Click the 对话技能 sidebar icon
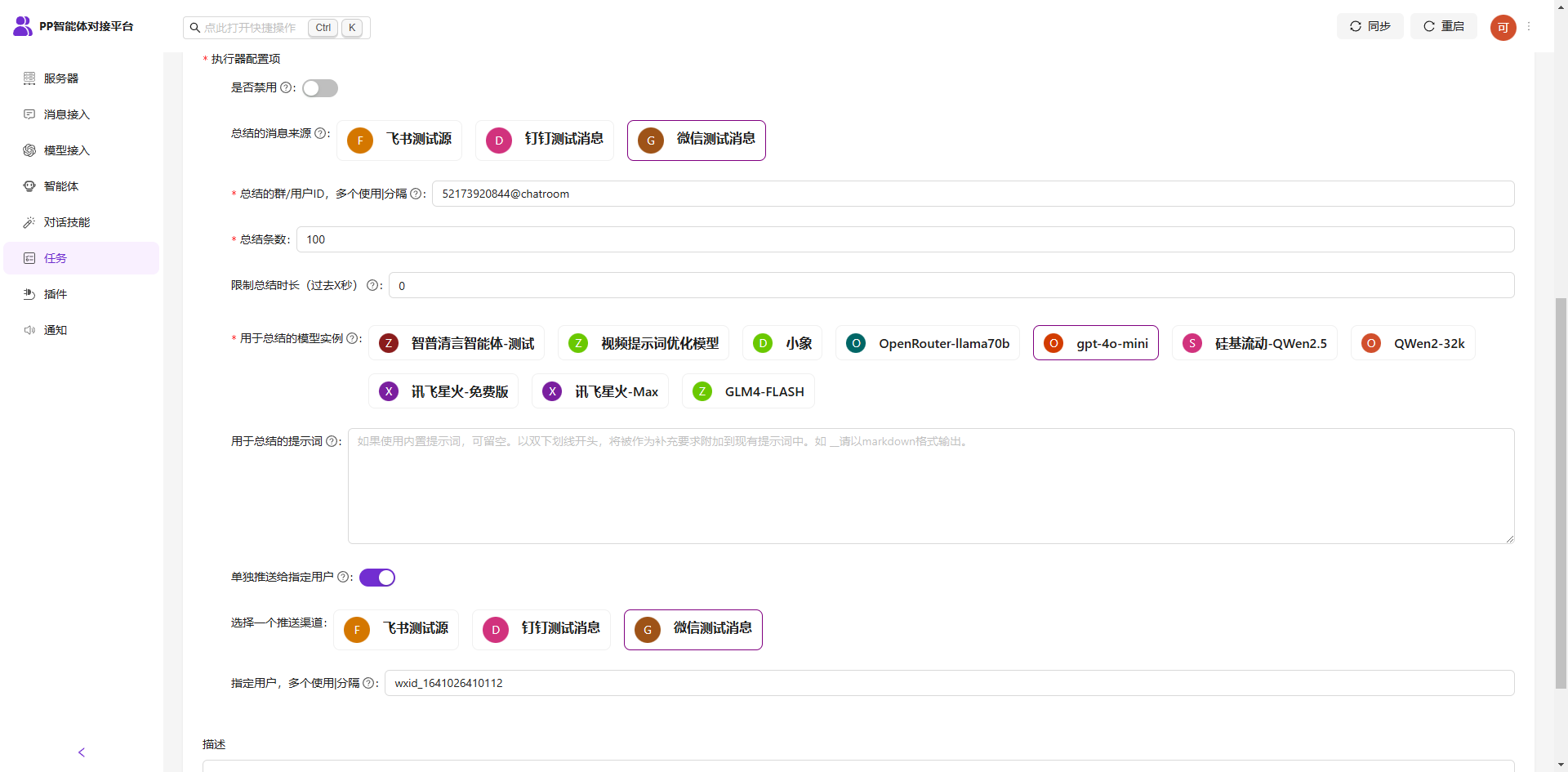1568x772 pixels. [29, 222]
